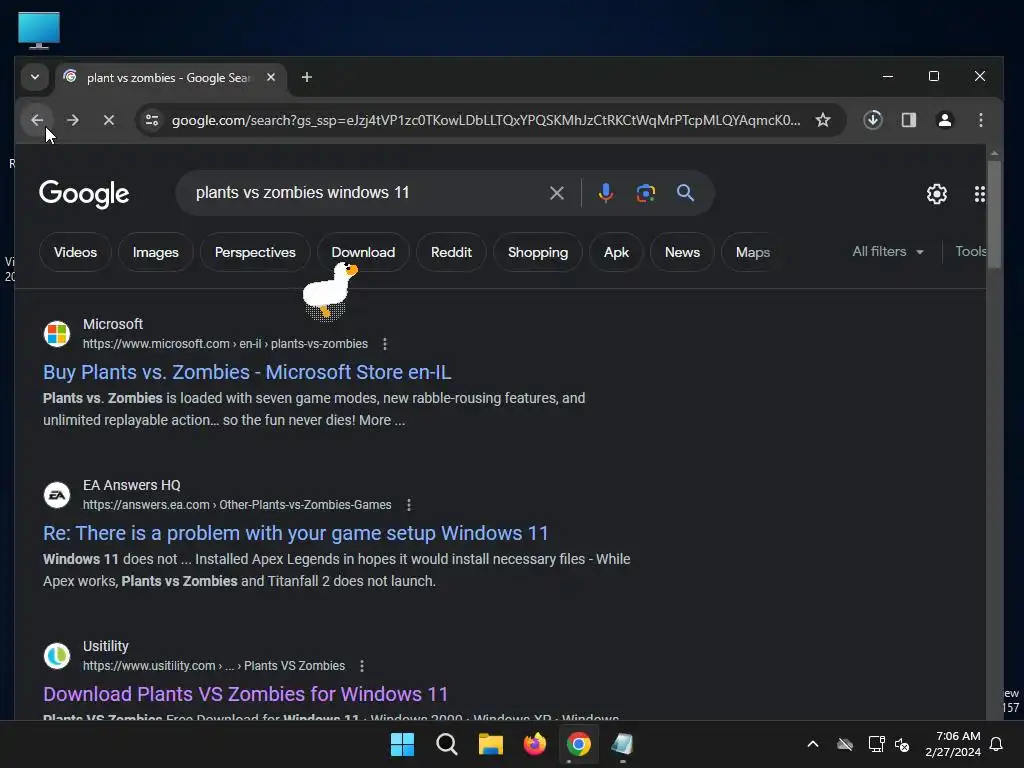
Task: Go back to the previous page
Action: pyautogui.click(x=37, y=120)
